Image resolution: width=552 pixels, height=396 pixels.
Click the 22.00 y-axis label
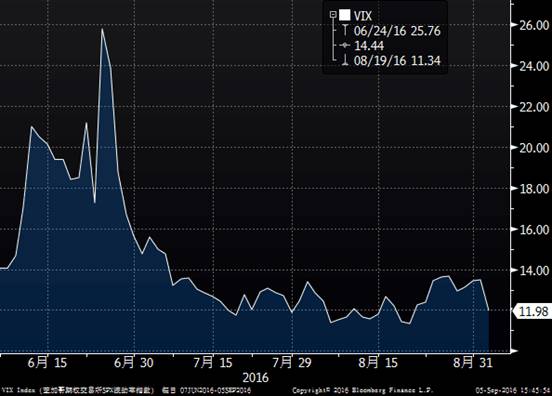[x=534, y=107]
